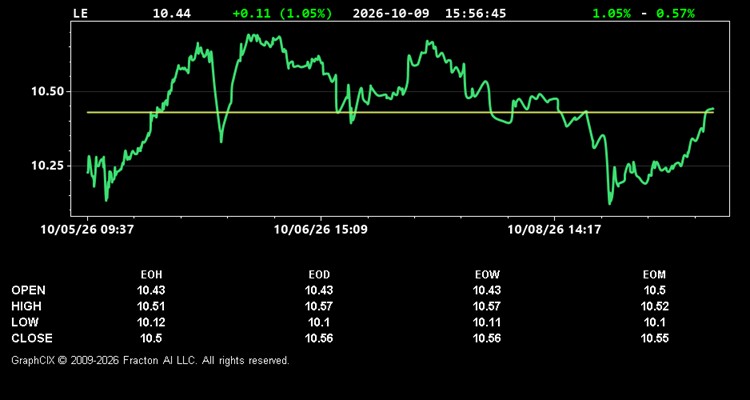The width and height of the screenshot is (750, 400).
Task: Click the 0.57% value in header
Action: (675, 13)
